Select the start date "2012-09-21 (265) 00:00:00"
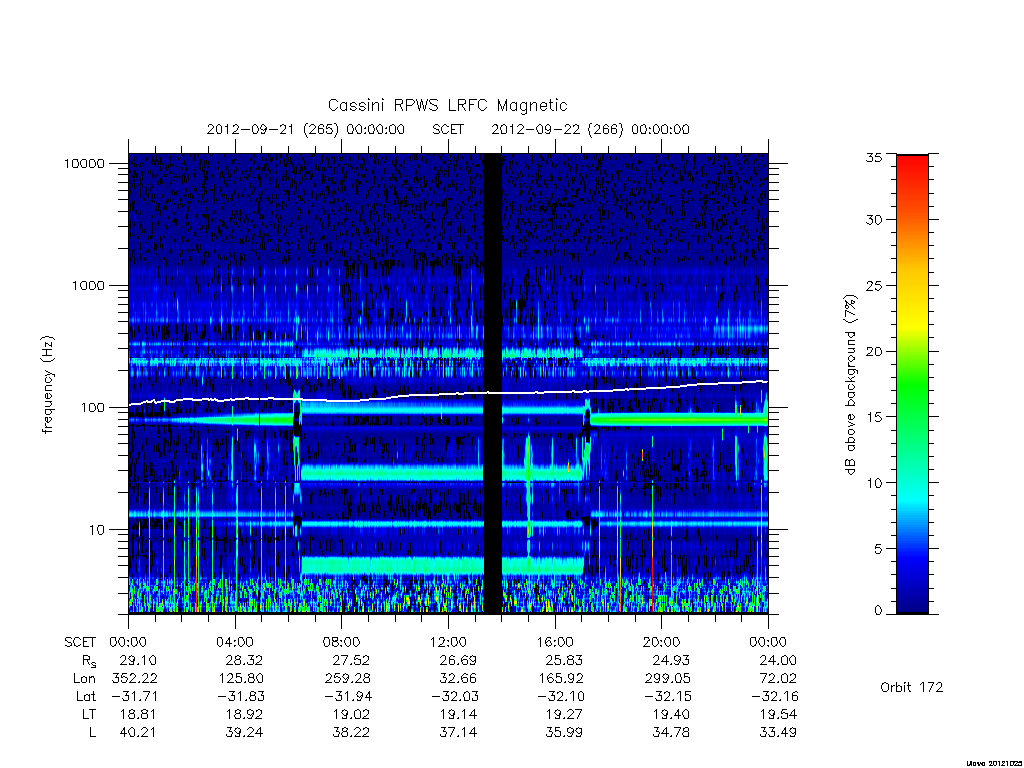 point(306,129)
